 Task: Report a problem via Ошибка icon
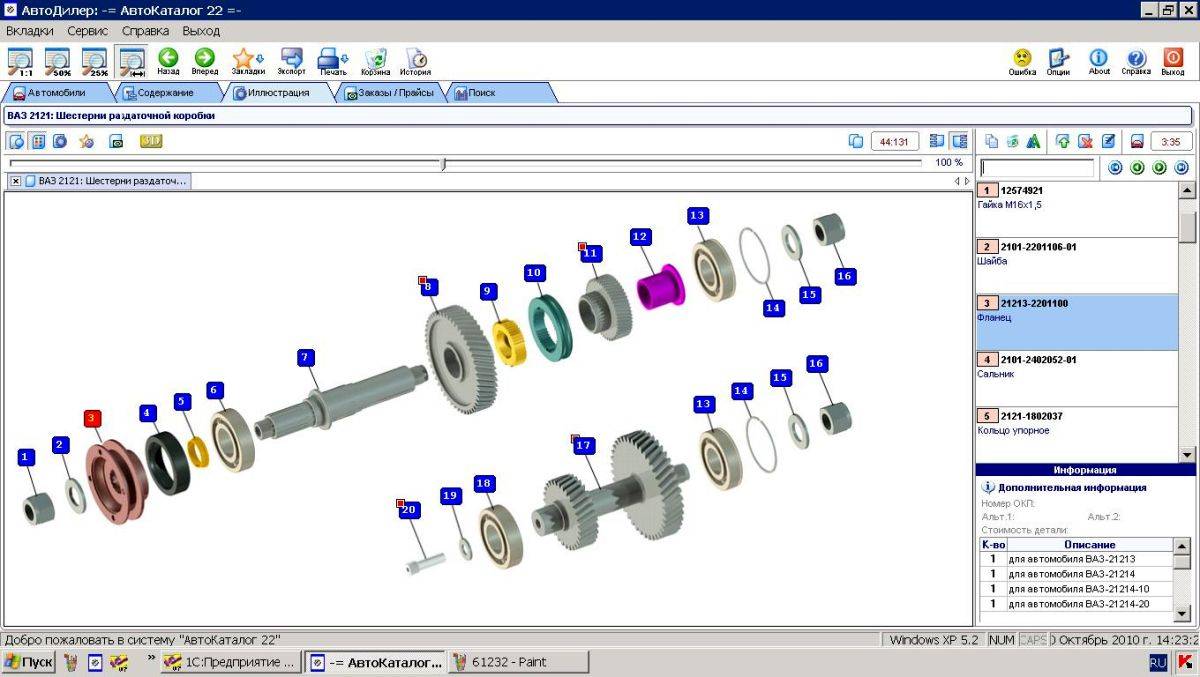coord(1022,62)
